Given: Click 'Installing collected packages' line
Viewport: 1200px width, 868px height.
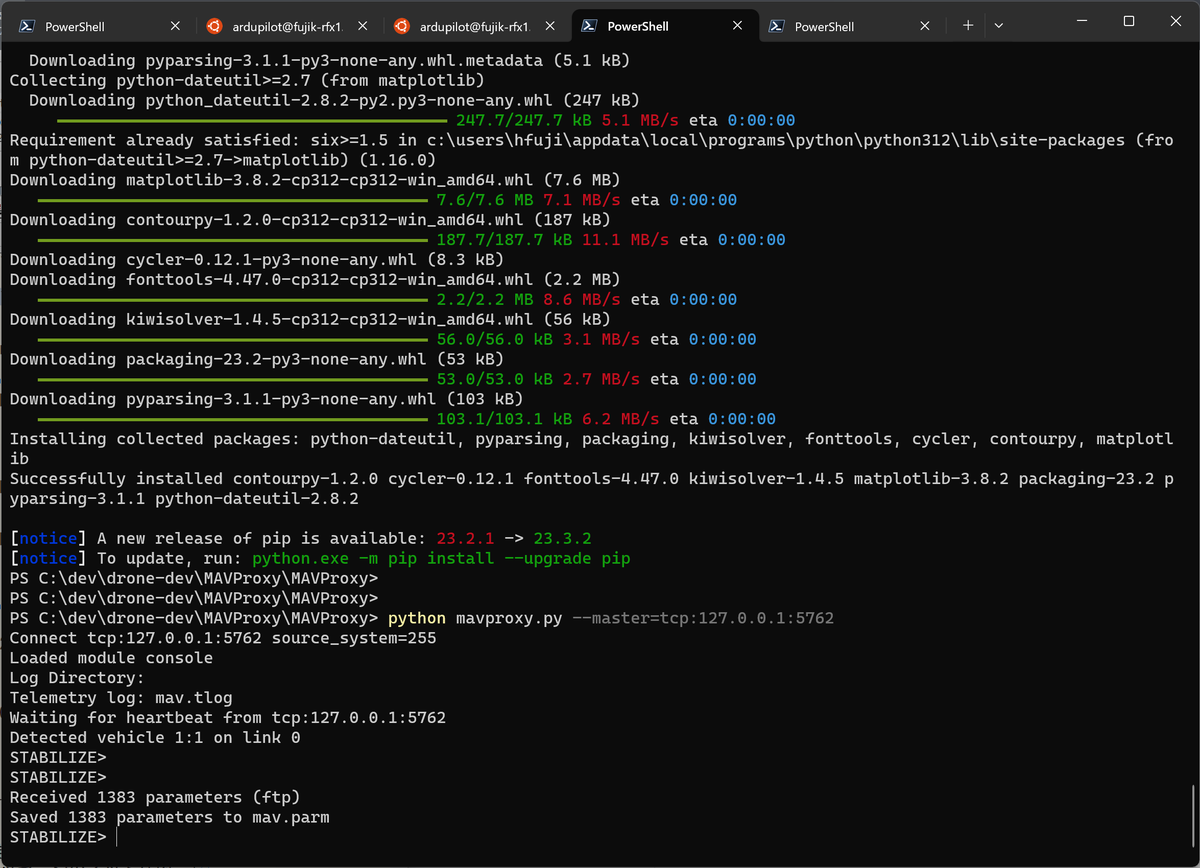Looking at the screenshot, I should [591, 449].
